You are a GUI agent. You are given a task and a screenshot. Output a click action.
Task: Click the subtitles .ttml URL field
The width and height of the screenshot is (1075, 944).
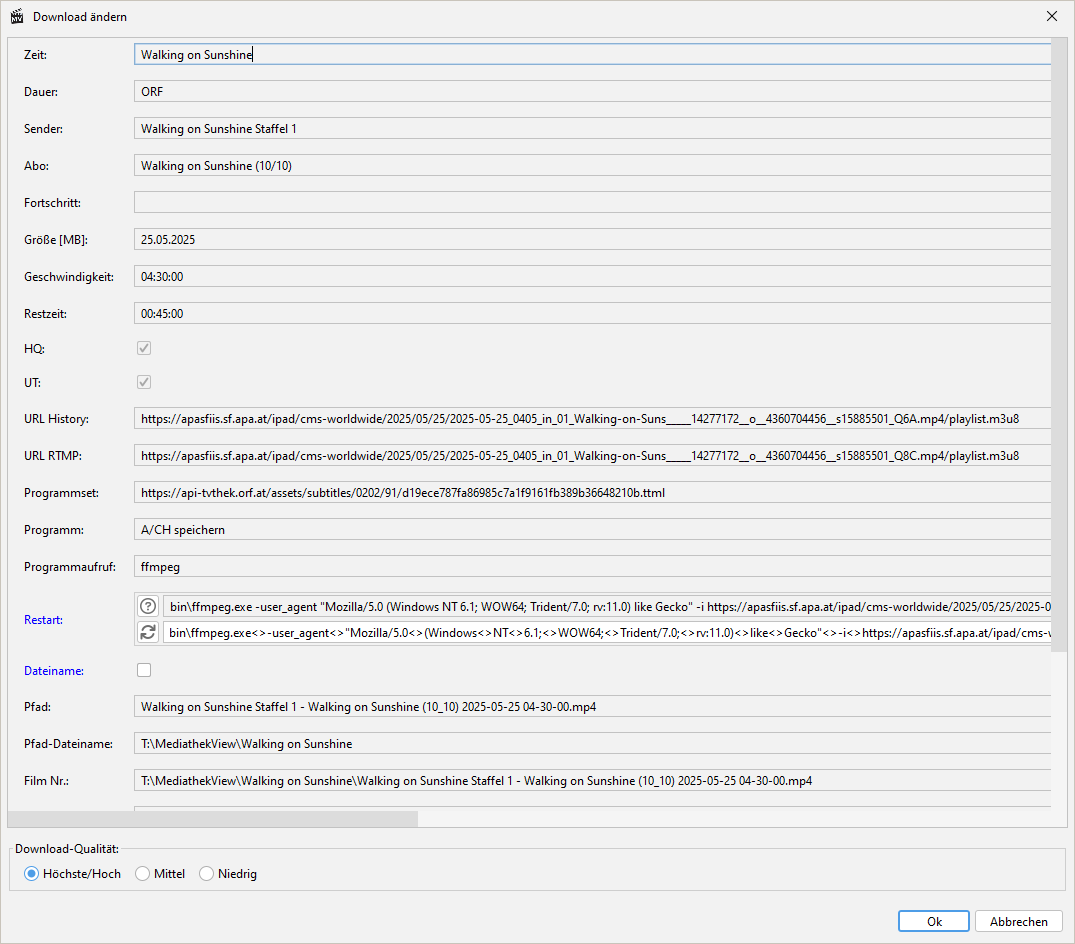(x=592, y=493)
